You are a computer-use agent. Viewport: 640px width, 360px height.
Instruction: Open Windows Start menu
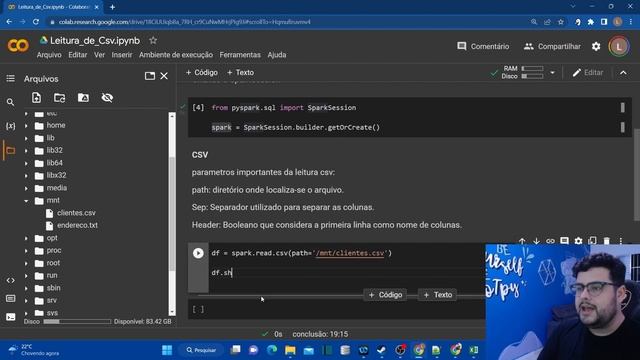coord(167,350)
